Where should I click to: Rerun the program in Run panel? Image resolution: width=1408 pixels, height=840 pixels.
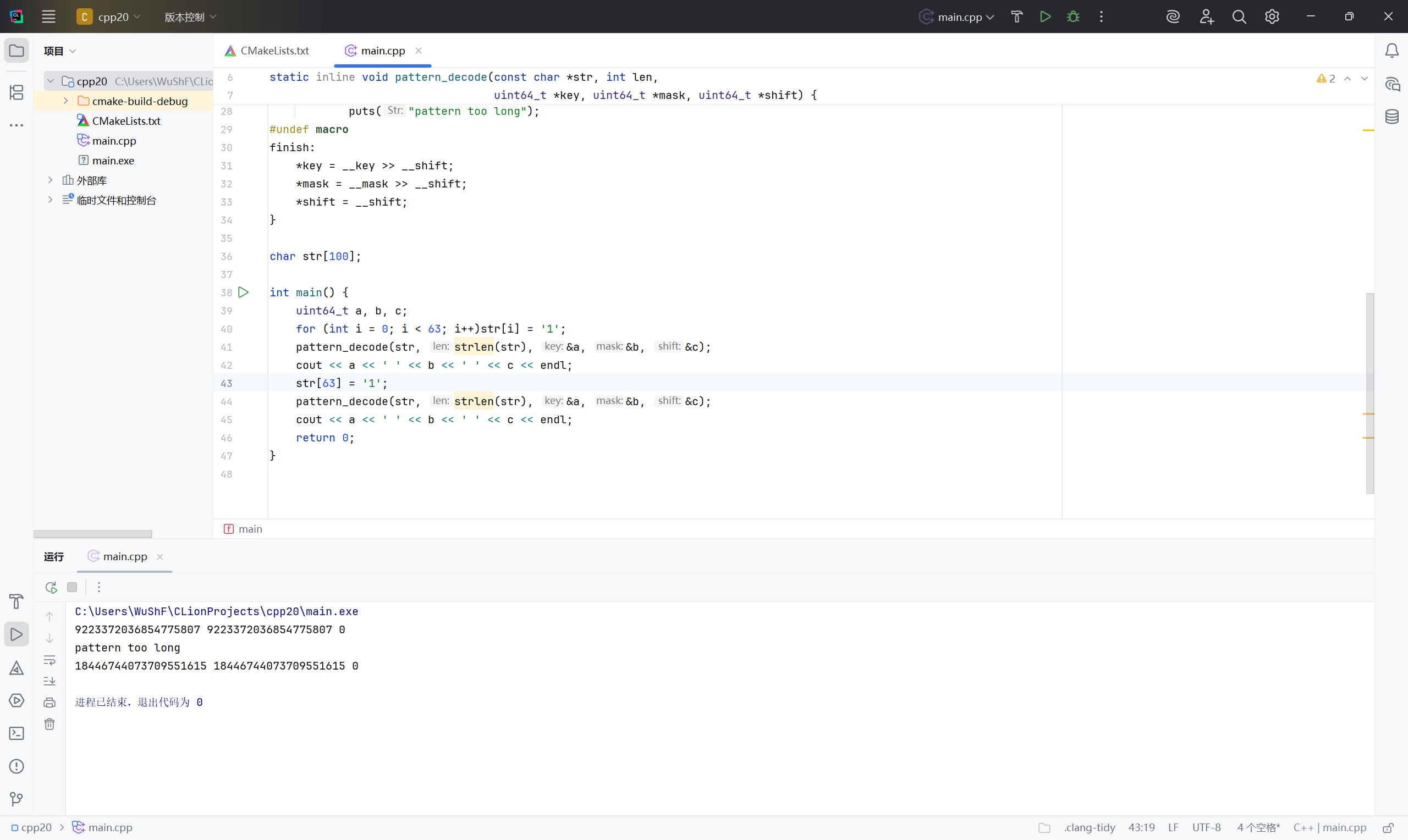51,587
